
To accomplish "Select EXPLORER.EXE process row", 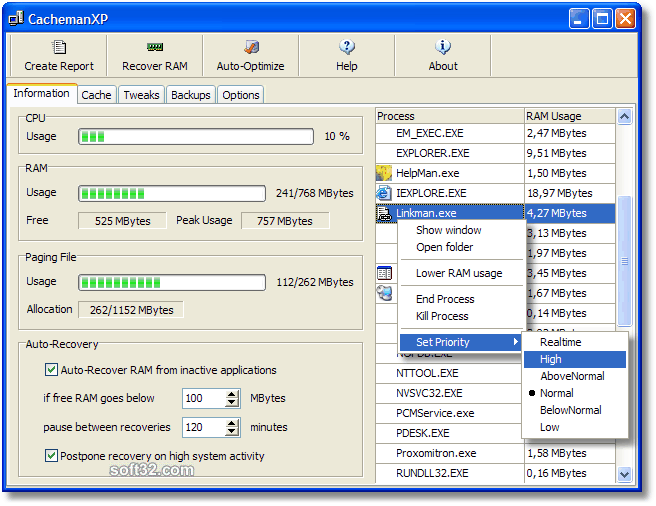I will 495,153.
